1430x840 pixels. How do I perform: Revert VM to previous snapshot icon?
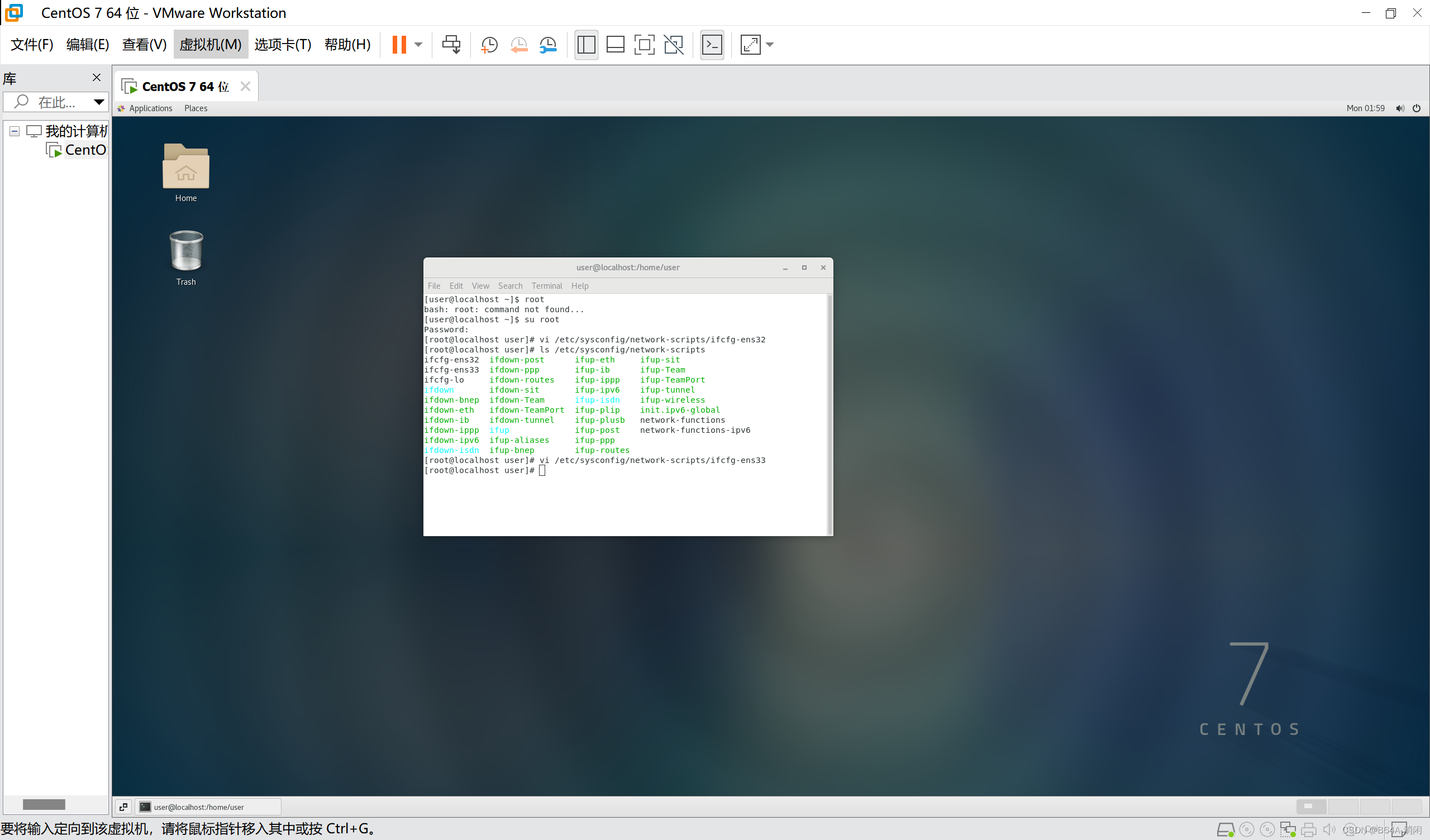point(519,44)
